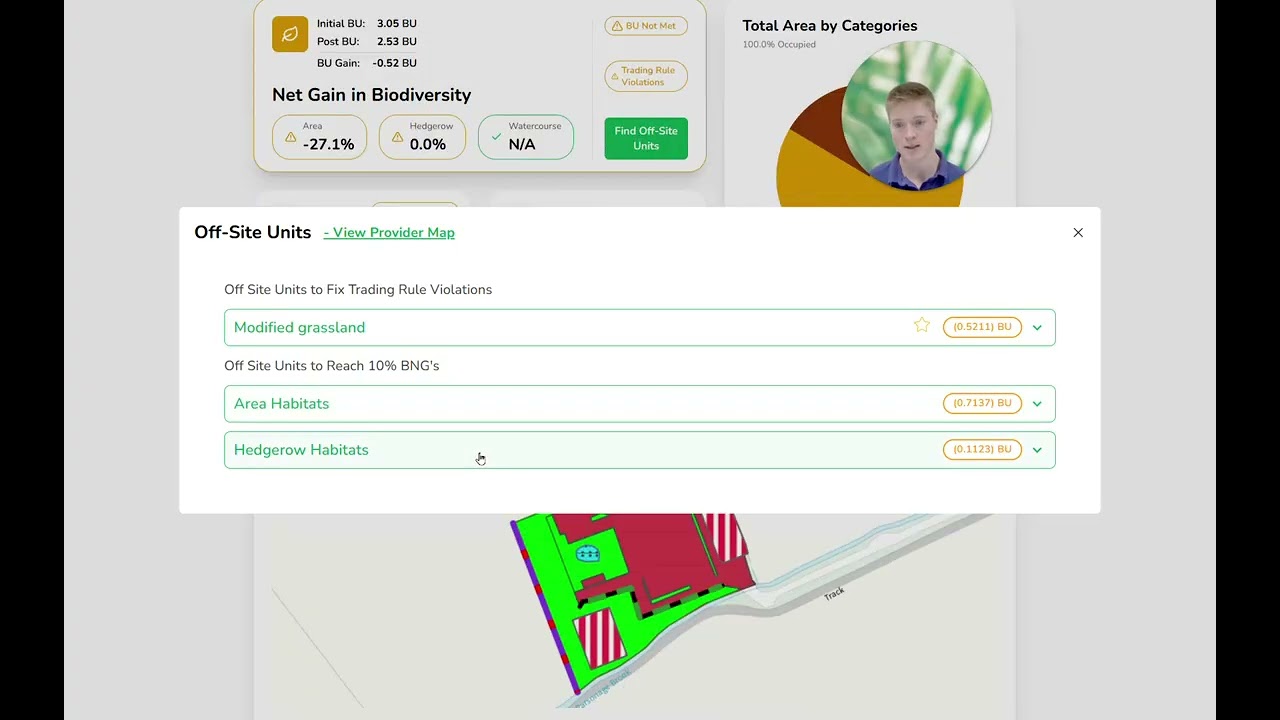1280x720 pixels.
Task: Click the Area warning triangle icon
Action: [x=291, y=137]
